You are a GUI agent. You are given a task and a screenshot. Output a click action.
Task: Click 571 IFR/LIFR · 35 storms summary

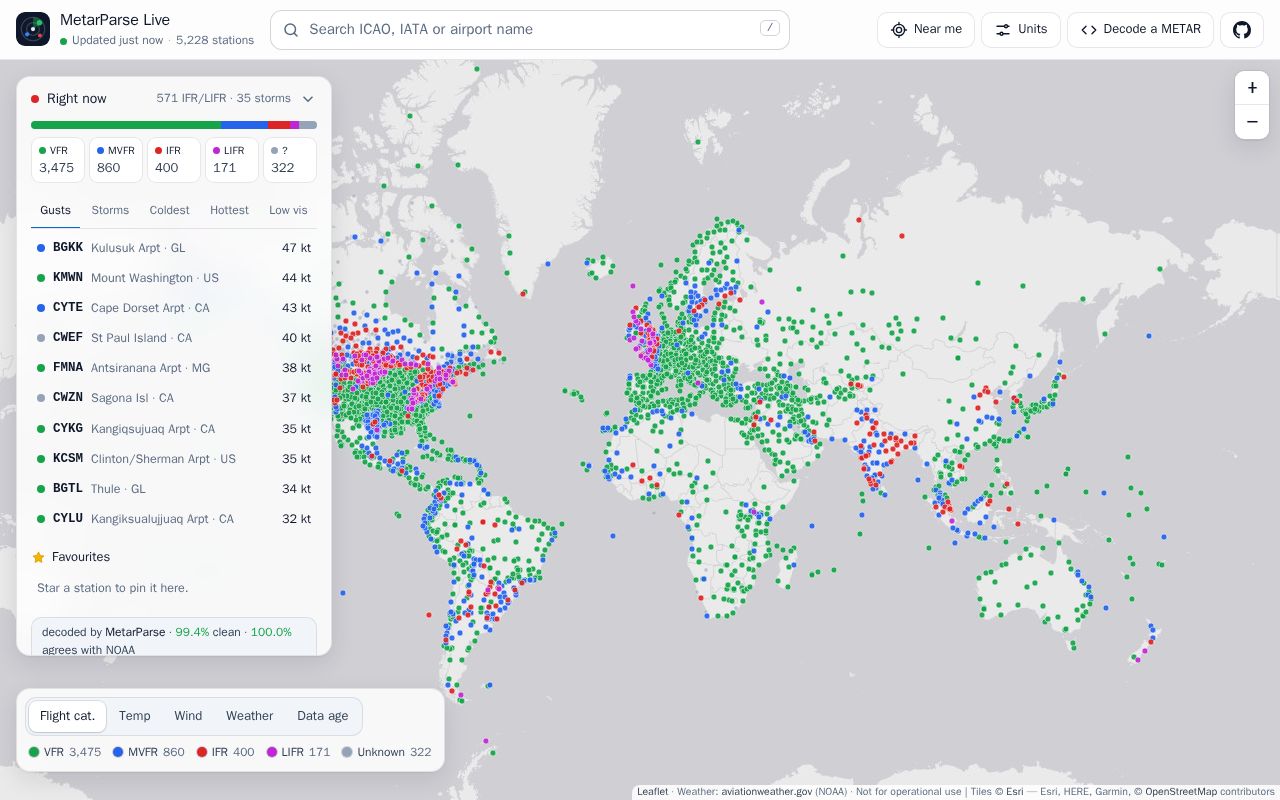tap(223, 98)
